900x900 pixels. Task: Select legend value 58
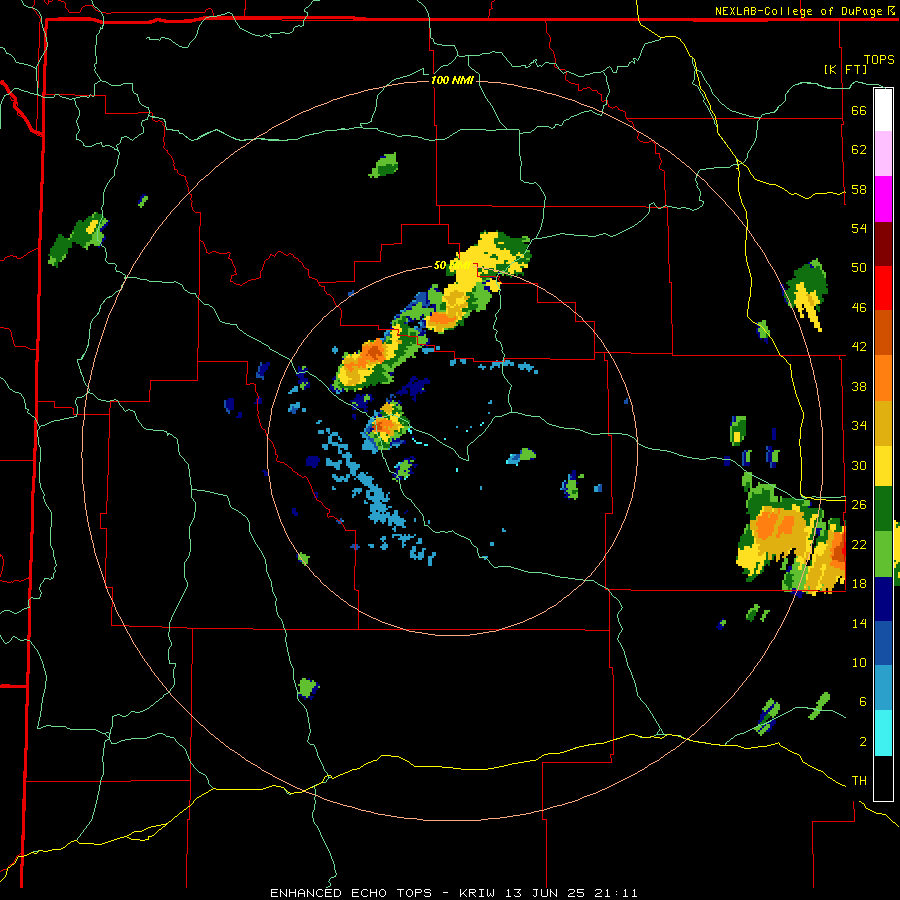click(859, 189)
